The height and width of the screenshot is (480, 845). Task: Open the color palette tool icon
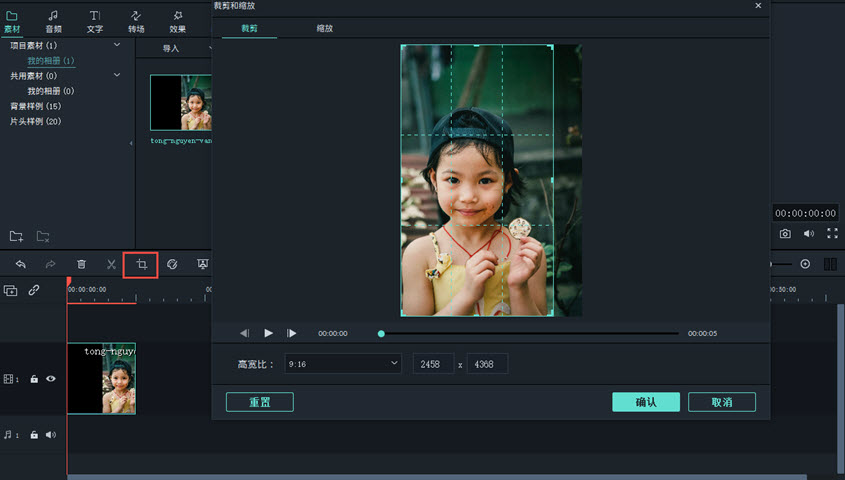pos(172,264)
